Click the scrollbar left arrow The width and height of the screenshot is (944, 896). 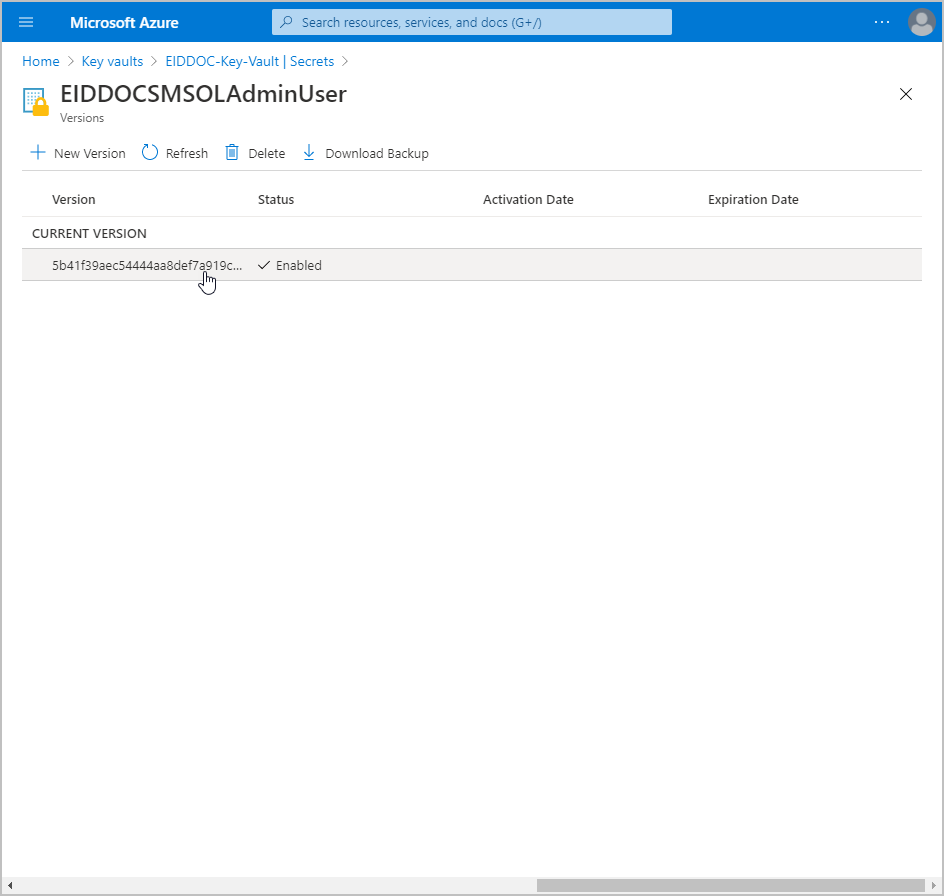(10, 885)
